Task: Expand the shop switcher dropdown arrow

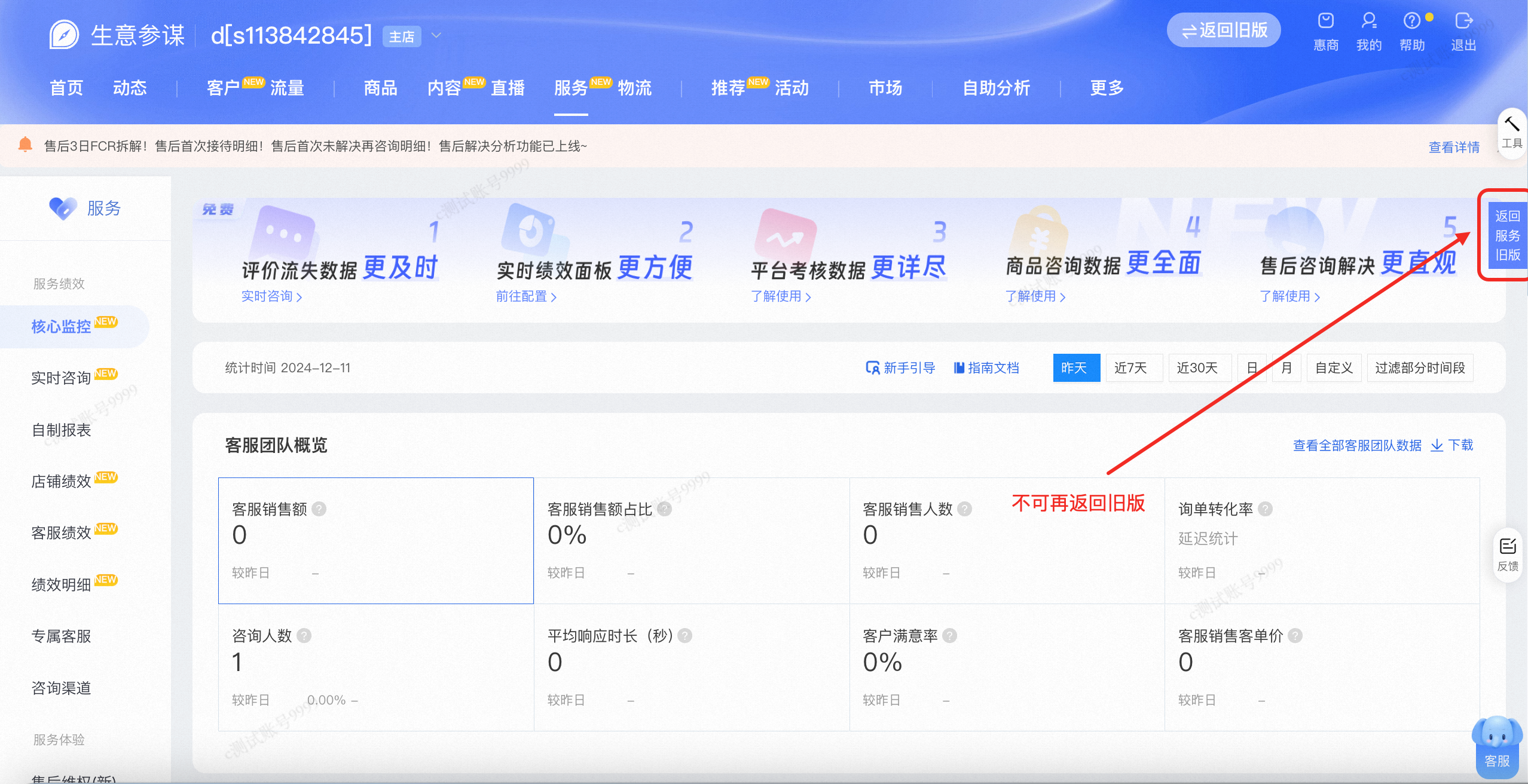Action: 436,35
